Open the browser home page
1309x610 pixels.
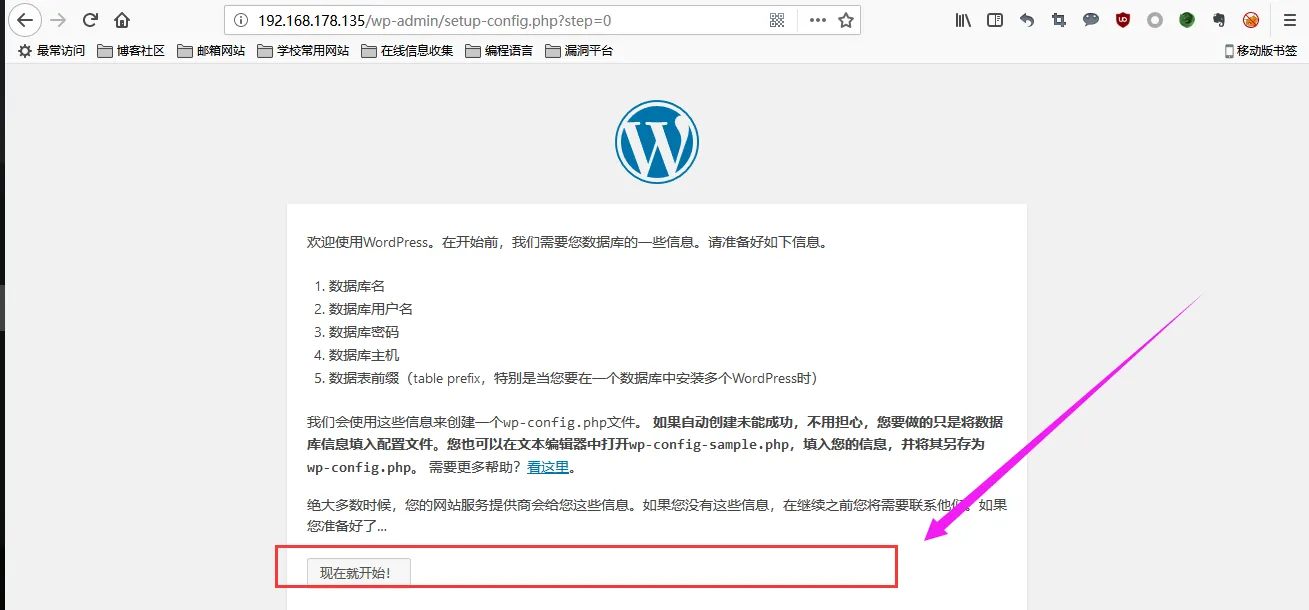tap(122, 20)
